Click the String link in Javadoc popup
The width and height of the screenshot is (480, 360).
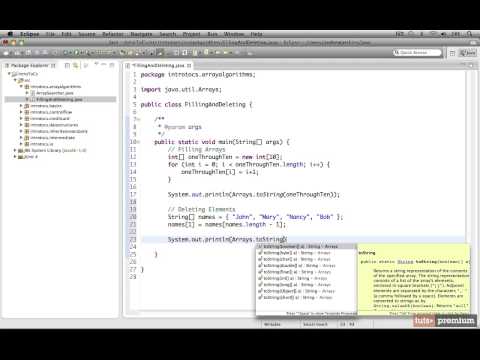(405, 262)
